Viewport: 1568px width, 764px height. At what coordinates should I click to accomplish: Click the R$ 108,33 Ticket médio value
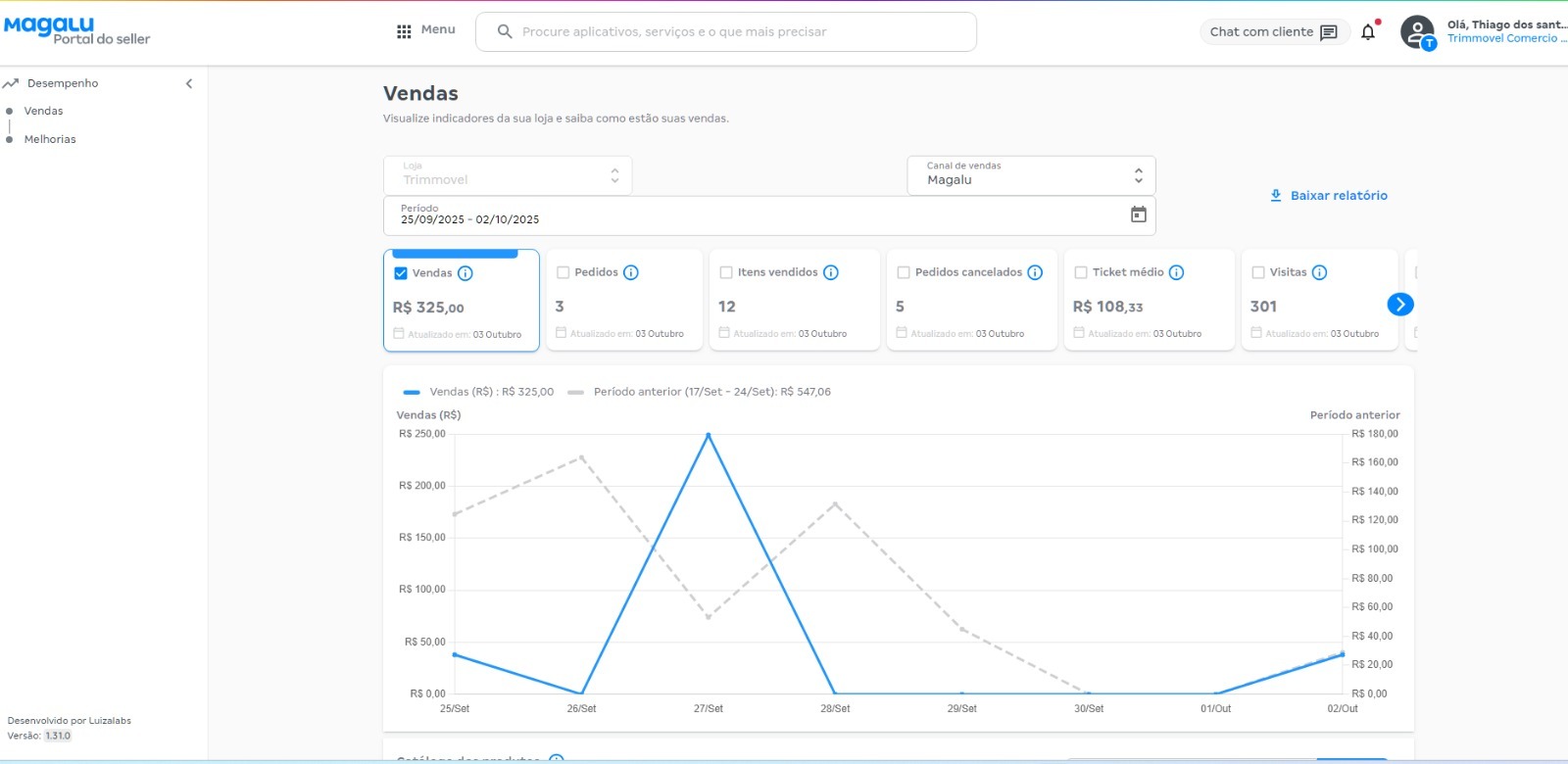click(1107, 307)
